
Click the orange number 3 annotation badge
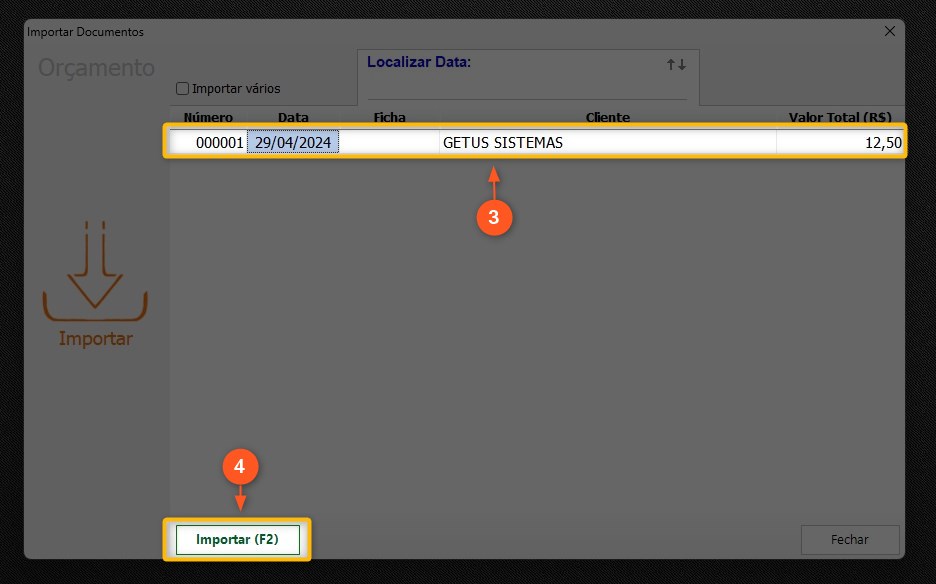pyautogui.click(x=493, y=217)
